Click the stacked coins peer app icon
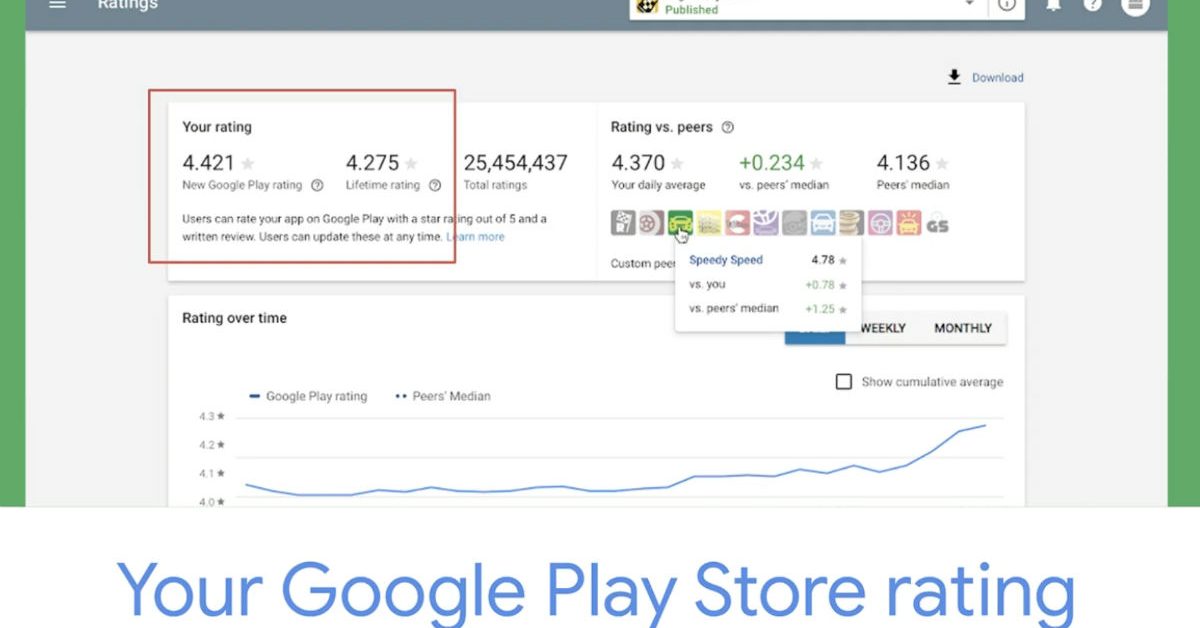Viewport: 1200px width, 628px height. click(x=851, y=223)
